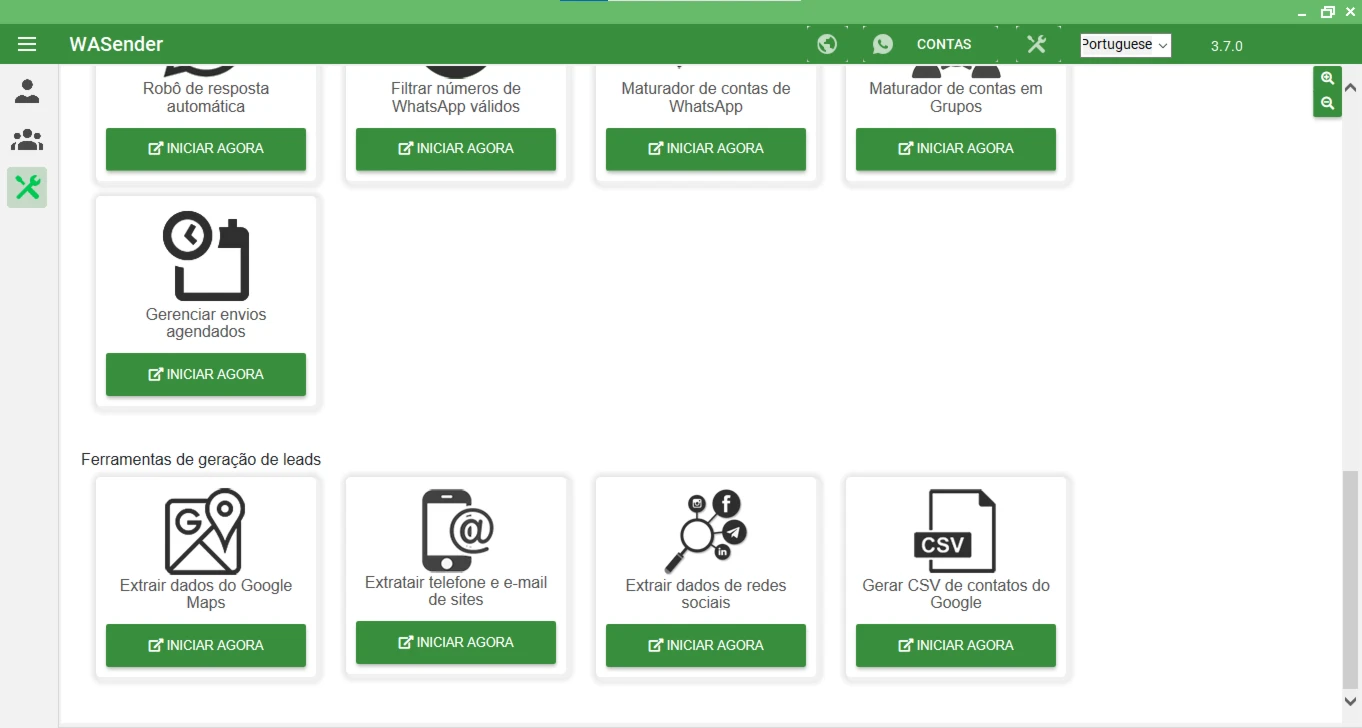Click 'Ferramentas de geração de leads' heading
Screen dimensions: 1362x728
point(201,460)
